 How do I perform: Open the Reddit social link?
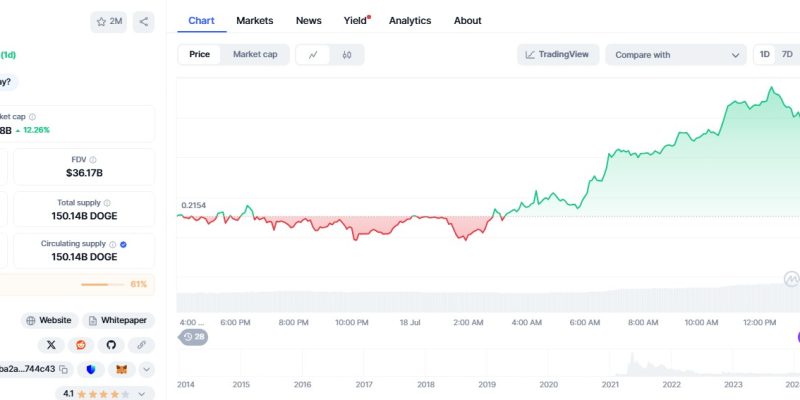coord(81,345)
